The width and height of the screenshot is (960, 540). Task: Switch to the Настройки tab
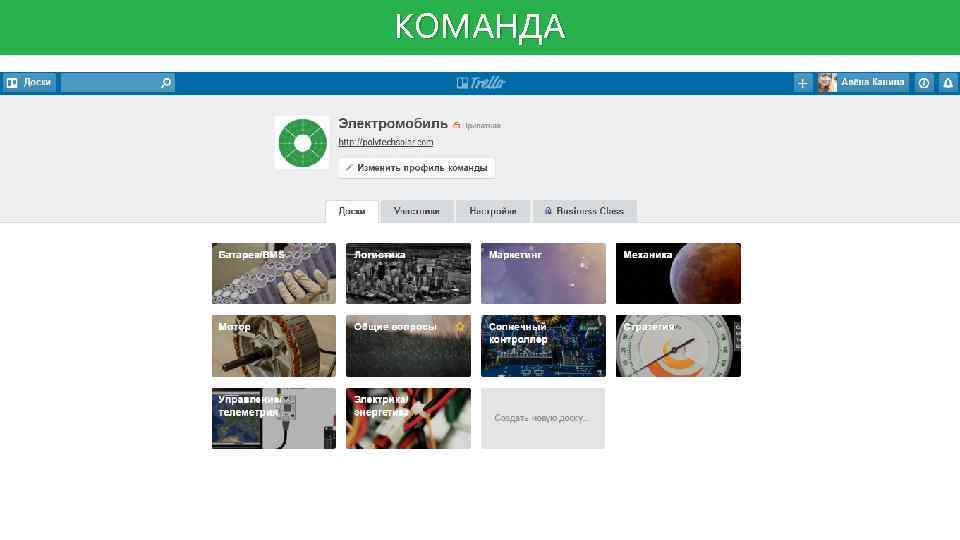click(493, 211)
